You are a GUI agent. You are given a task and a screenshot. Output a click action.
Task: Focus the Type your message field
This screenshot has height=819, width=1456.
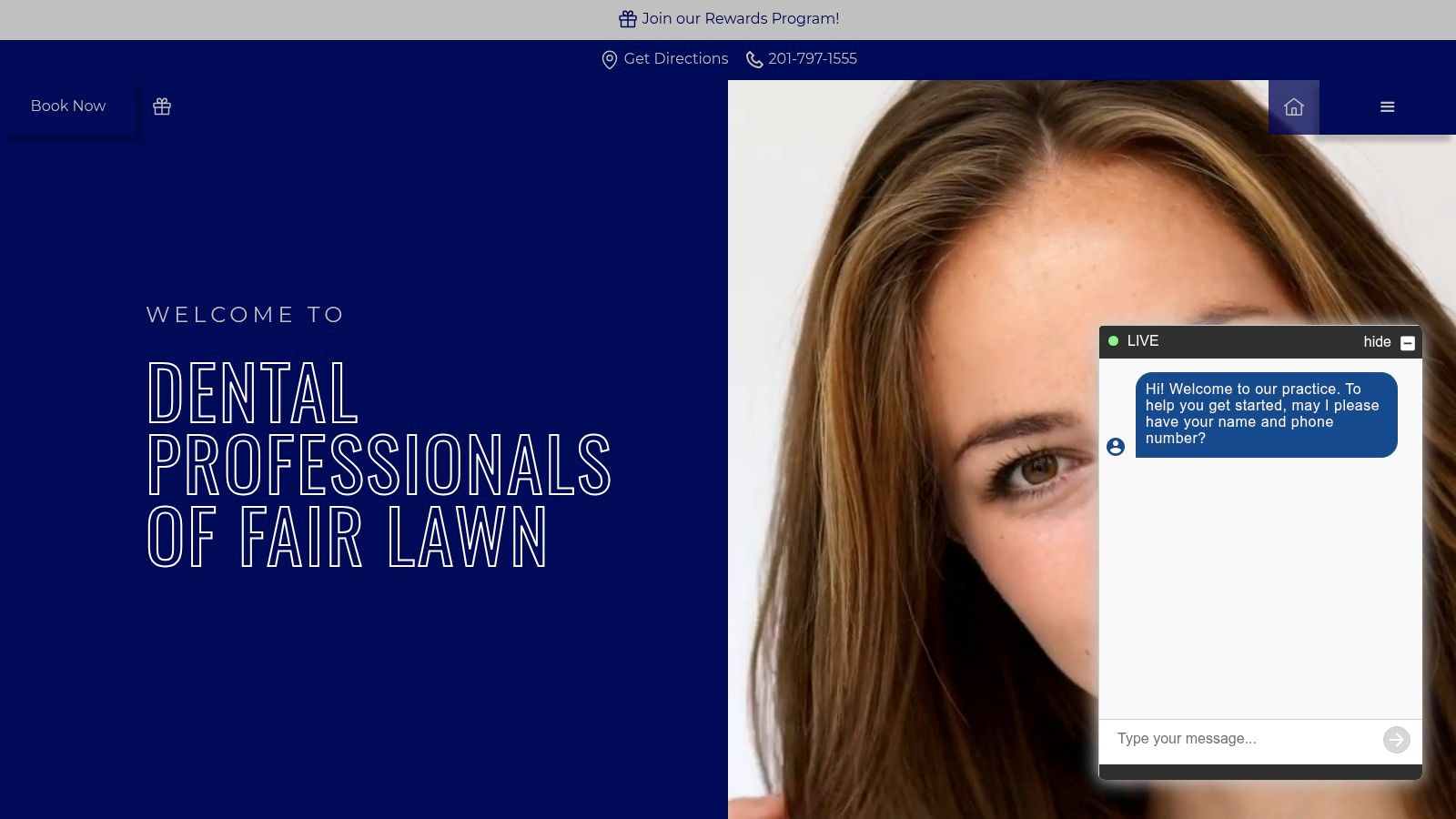(1242, 739)
